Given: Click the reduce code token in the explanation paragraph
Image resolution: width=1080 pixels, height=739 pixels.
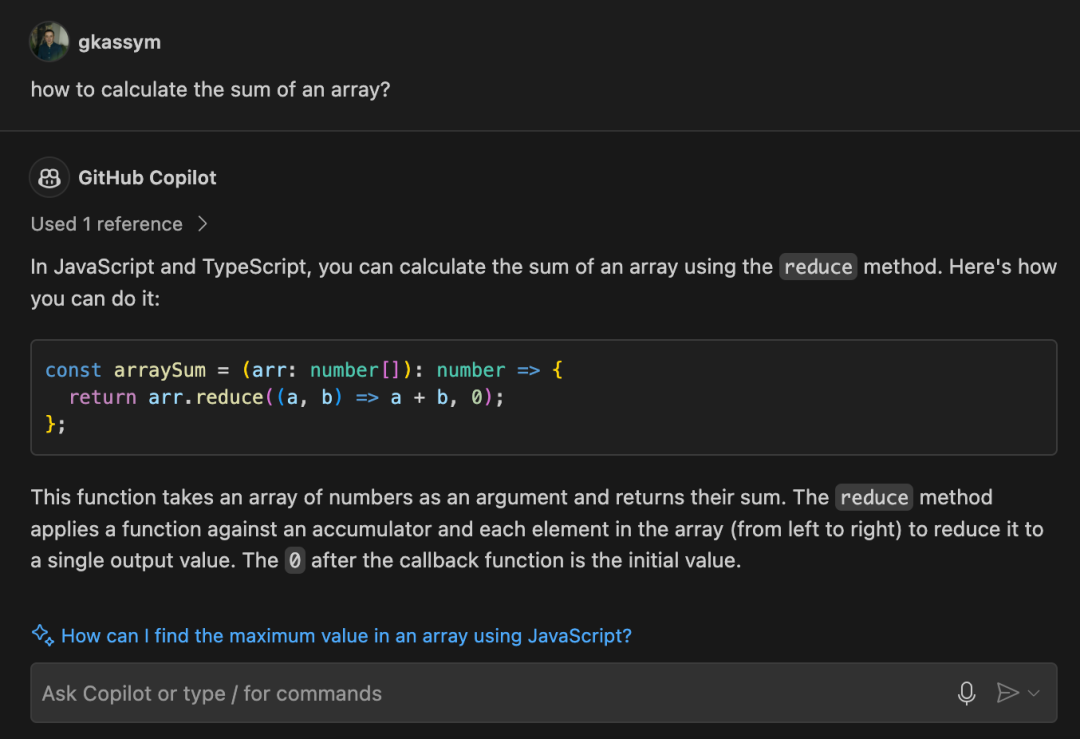Looking at the screenshot, I should pos(874,497).
